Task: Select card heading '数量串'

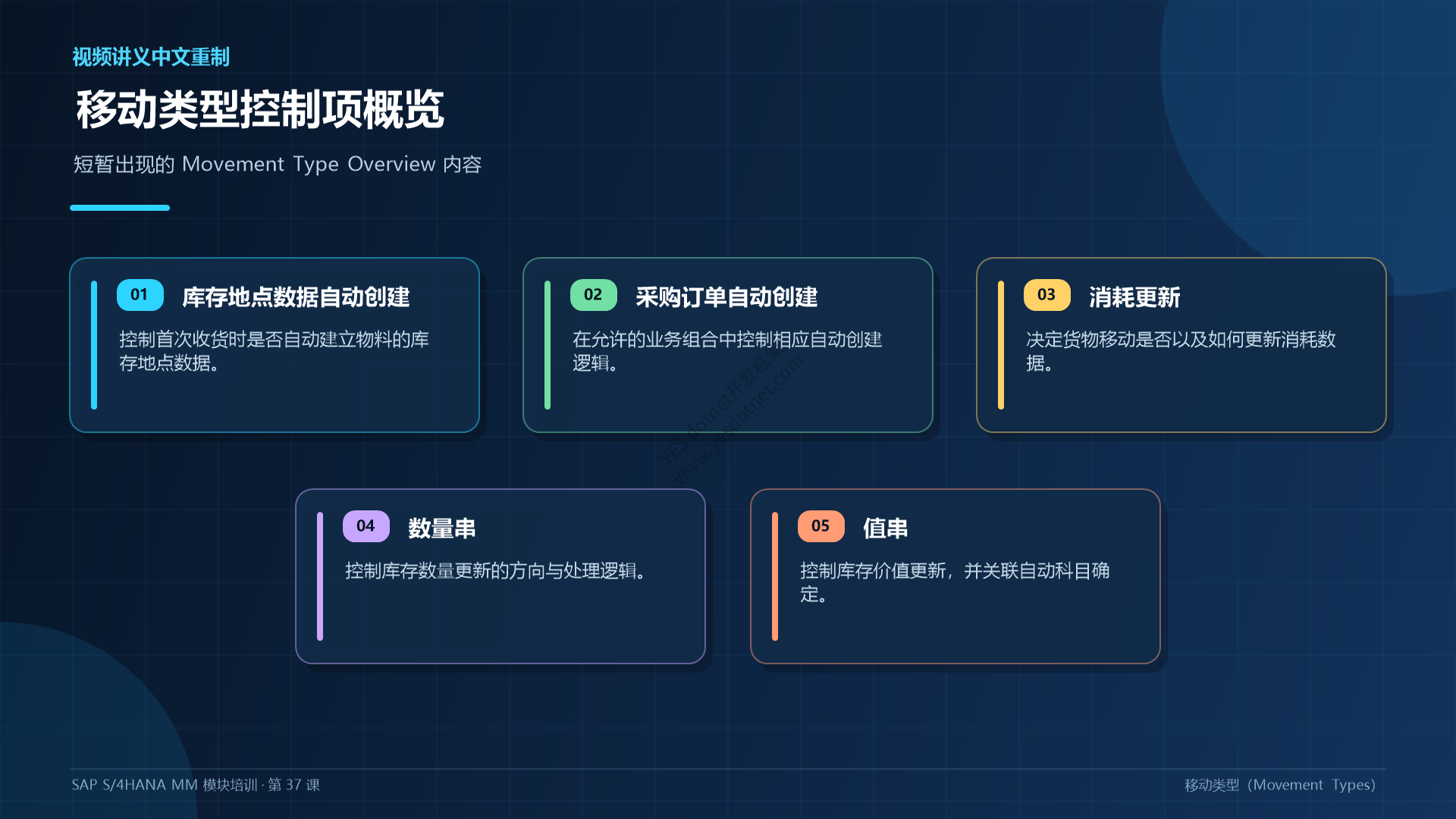Action: [442, 528]
